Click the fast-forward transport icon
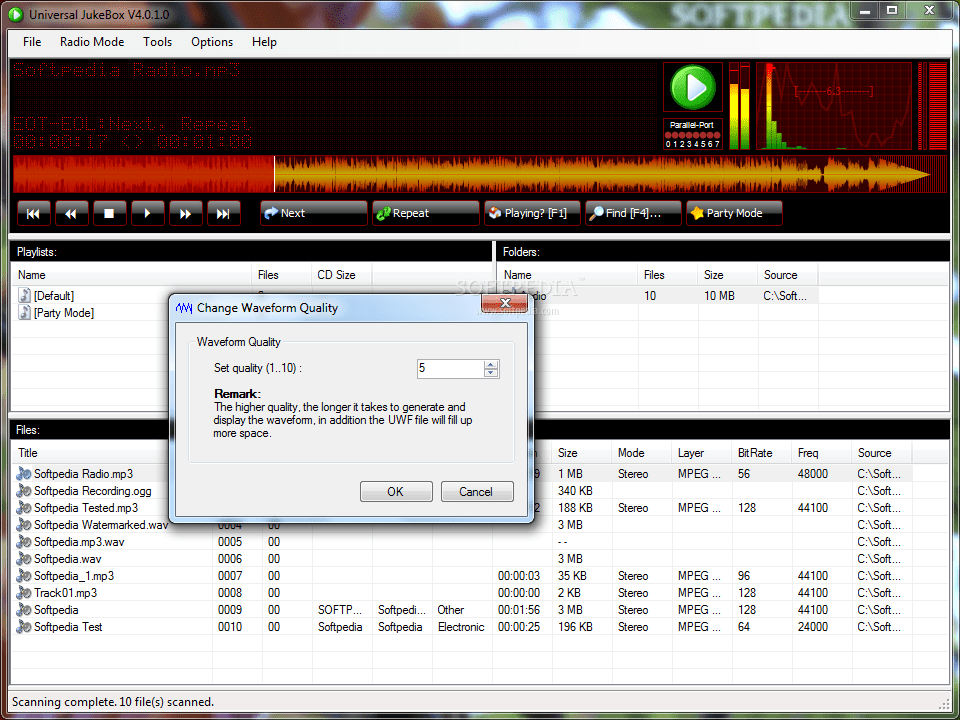Image resolution: width=960 pixels, height=720 pixels. (186, 212)
